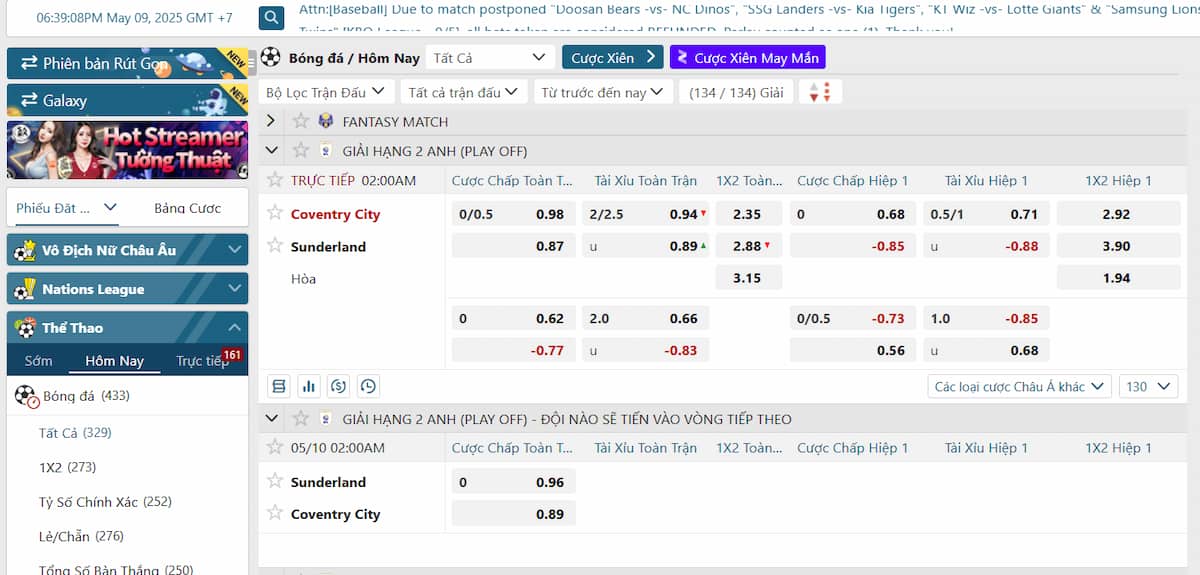Select first-half draw odds 1.94
1200x575 pixels.
point(1116,278)
